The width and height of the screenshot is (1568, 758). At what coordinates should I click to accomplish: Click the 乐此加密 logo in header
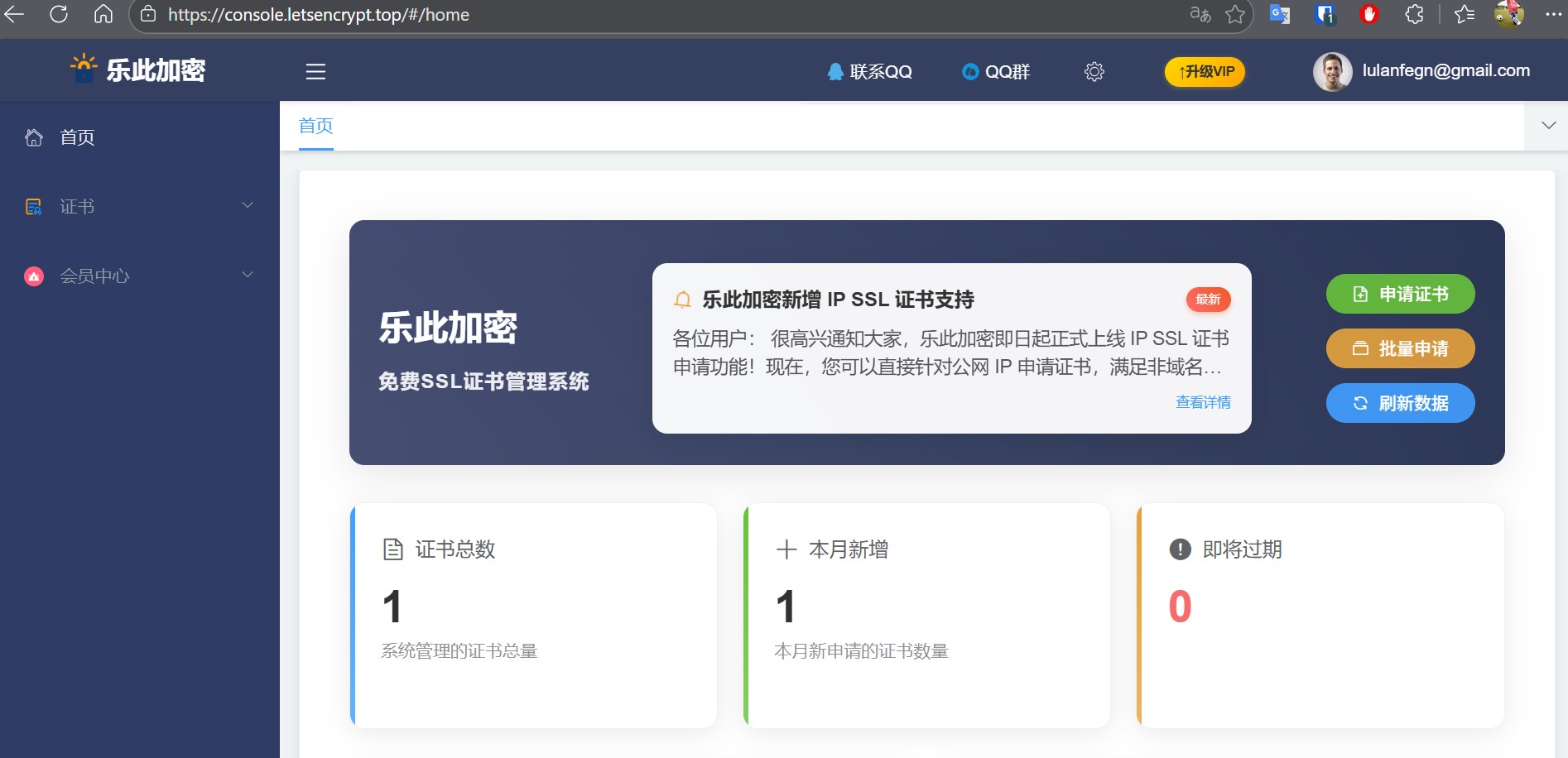click(x=138, y=70)
